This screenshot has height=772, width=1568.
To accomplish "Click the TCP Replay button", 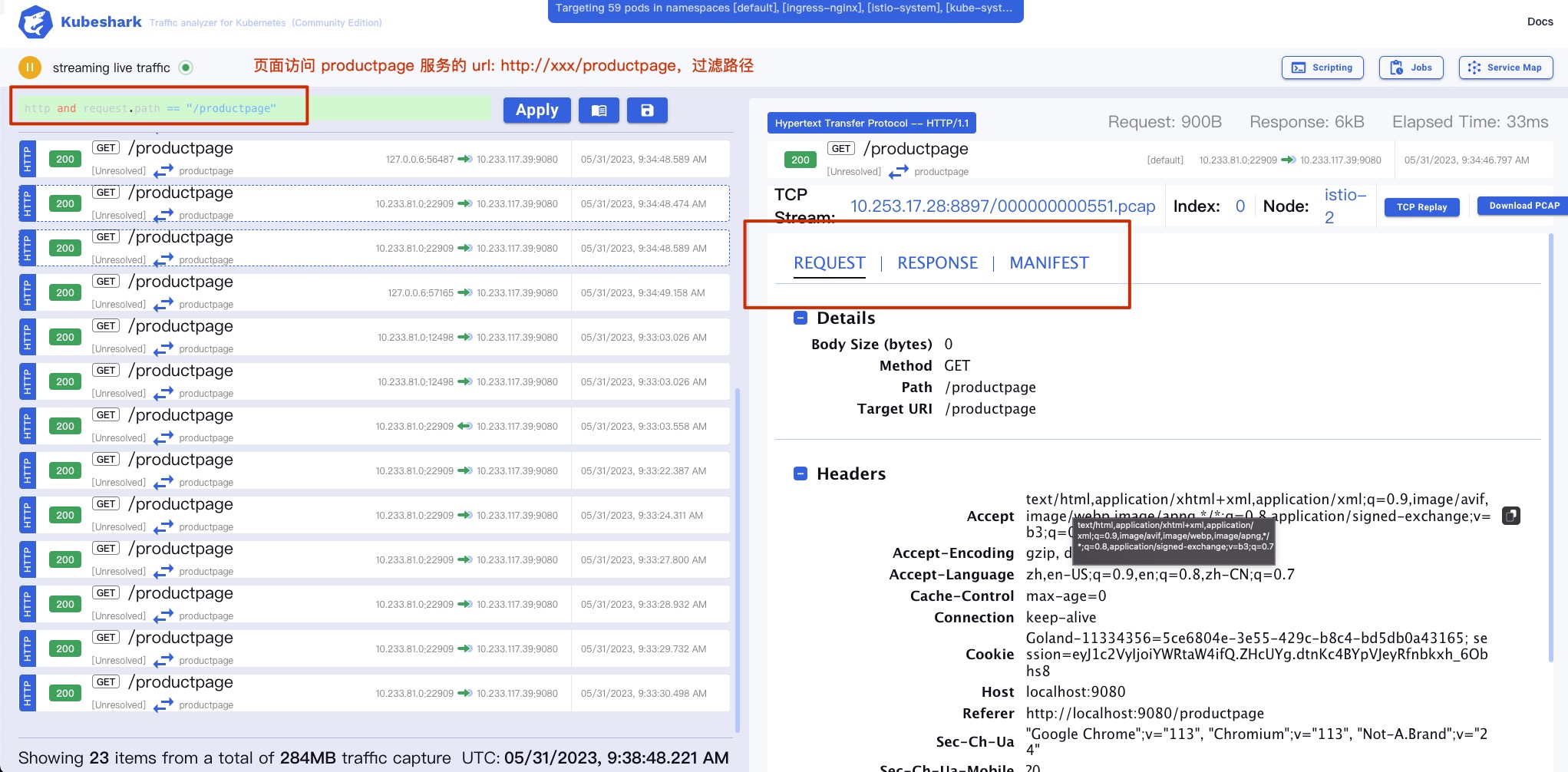I will (x=1421, y=206).
